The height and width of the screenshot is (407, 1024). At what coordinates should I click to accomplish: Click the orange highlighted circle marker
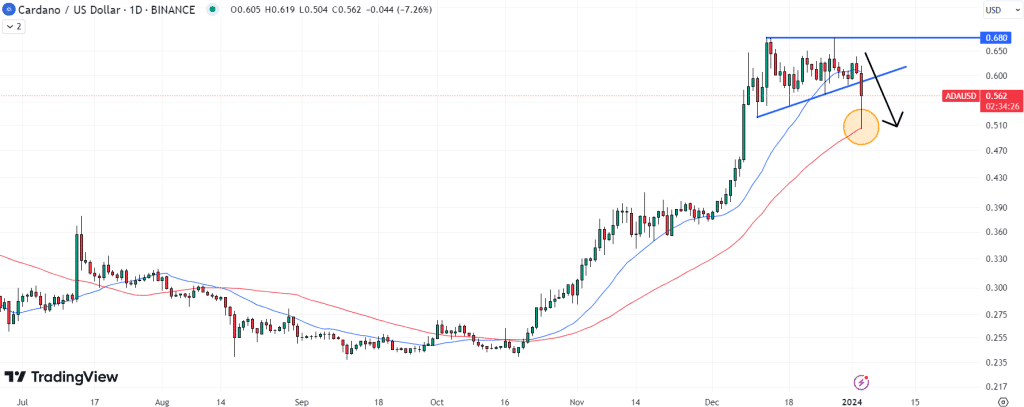click(861, 127)
